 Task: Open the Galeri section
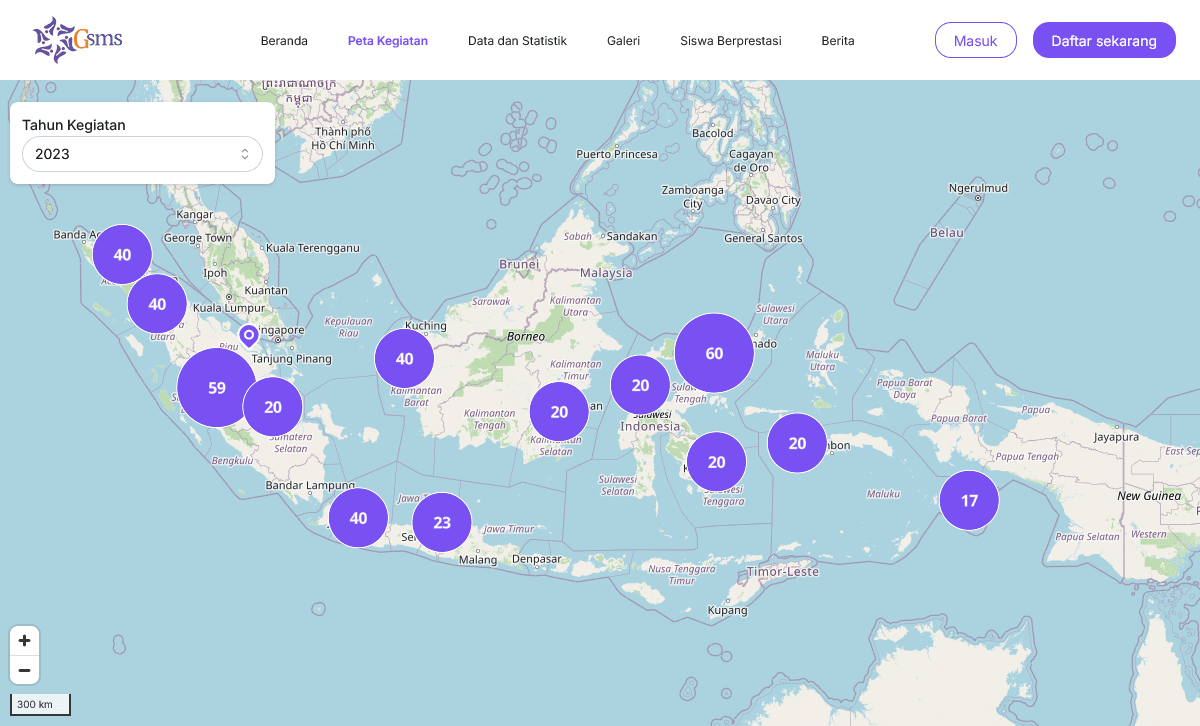click(x=623, y=40)
